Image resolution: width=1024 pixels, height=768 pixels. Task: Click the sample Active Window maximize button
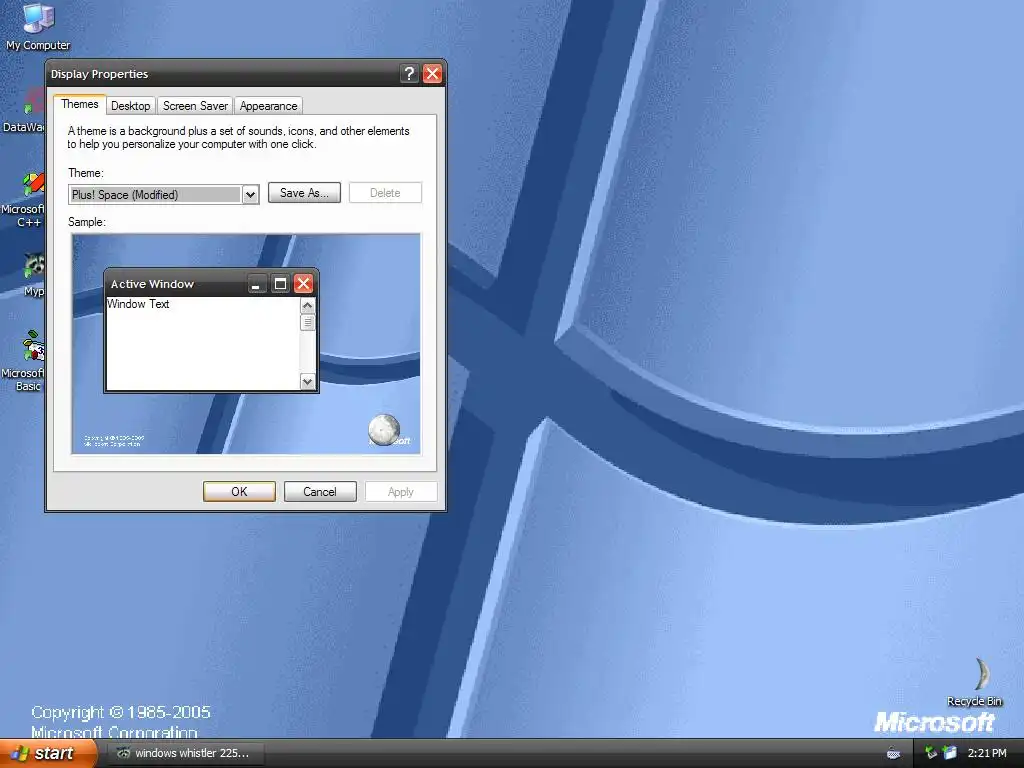coord(280,284)
